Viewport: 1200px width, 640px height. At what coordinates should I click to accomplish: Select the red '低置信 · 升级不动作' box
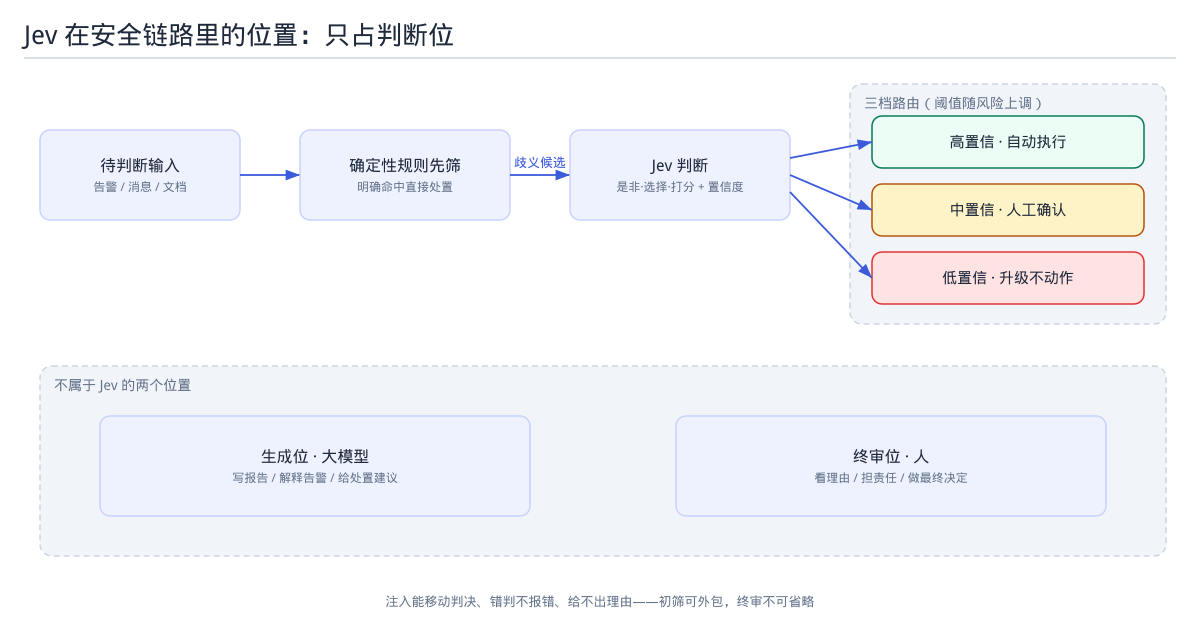point(1008,278)
